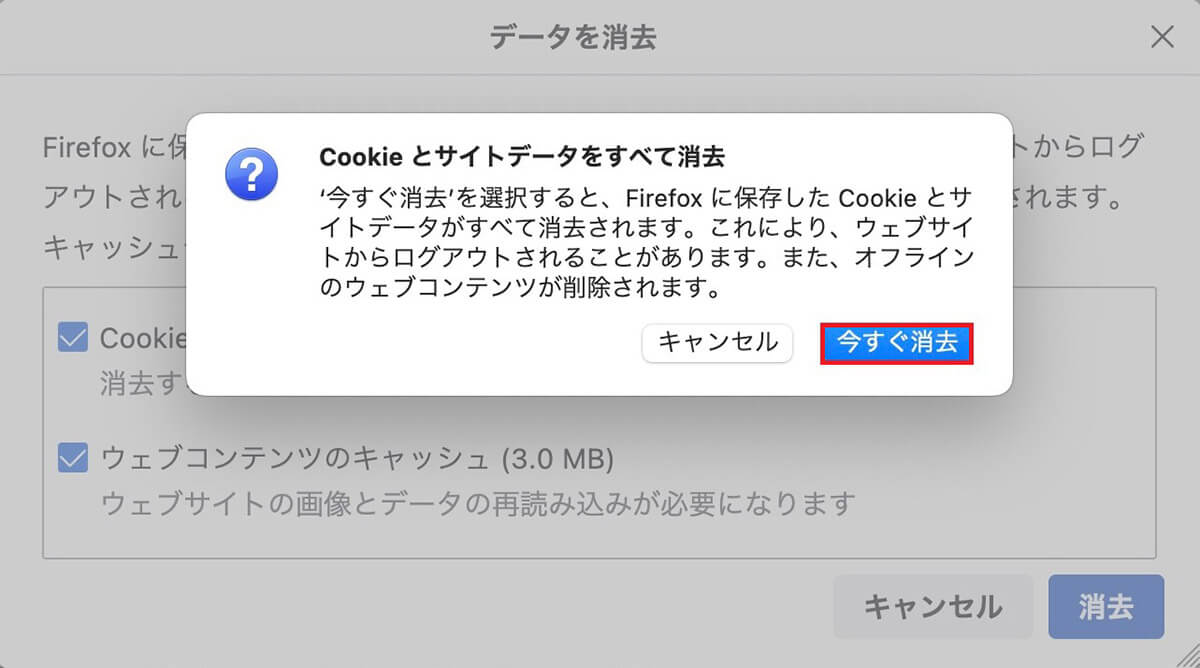Image resolution: width=1200 pixels, height=668 pixels.
Task: Click the dialog message starting '今すぐ消去'を選択すると
Action: (x=646, y=243)
